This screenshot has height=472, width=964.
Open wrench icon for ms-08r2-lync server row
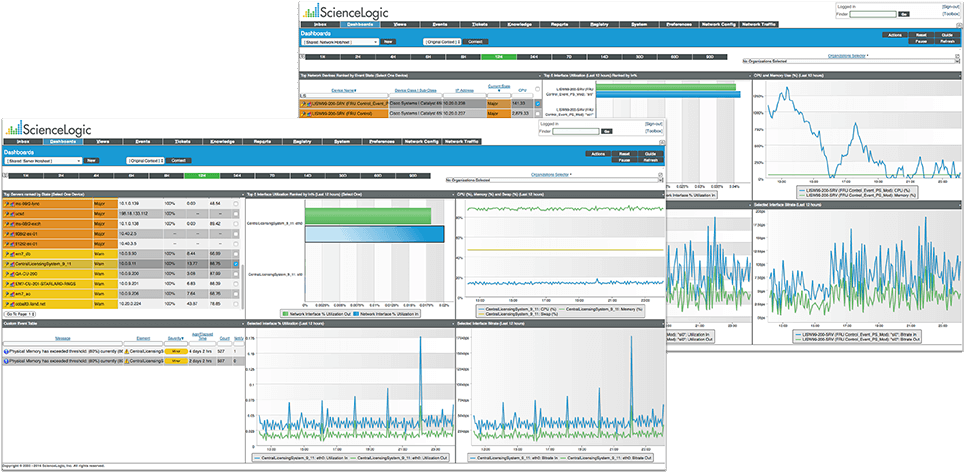tap(7, 203)
